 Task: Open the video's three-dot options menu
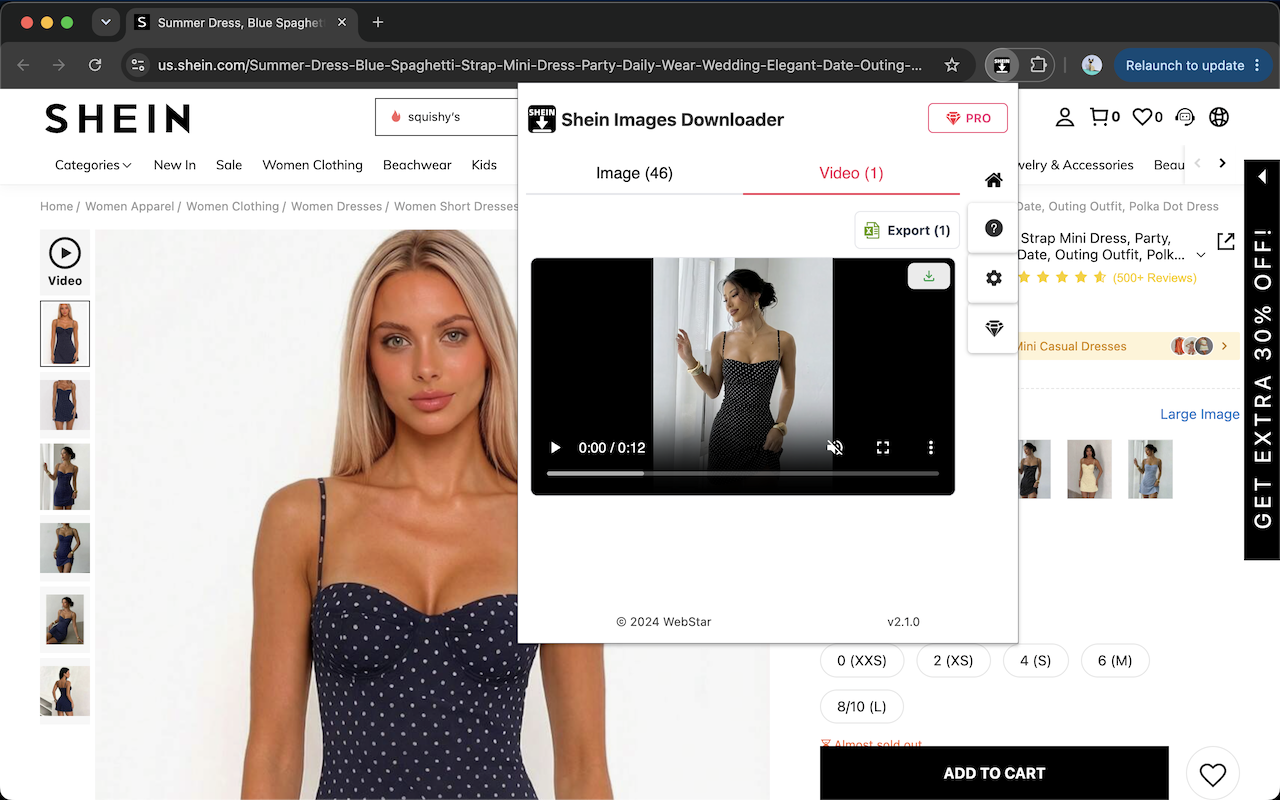tap(931, 448)
